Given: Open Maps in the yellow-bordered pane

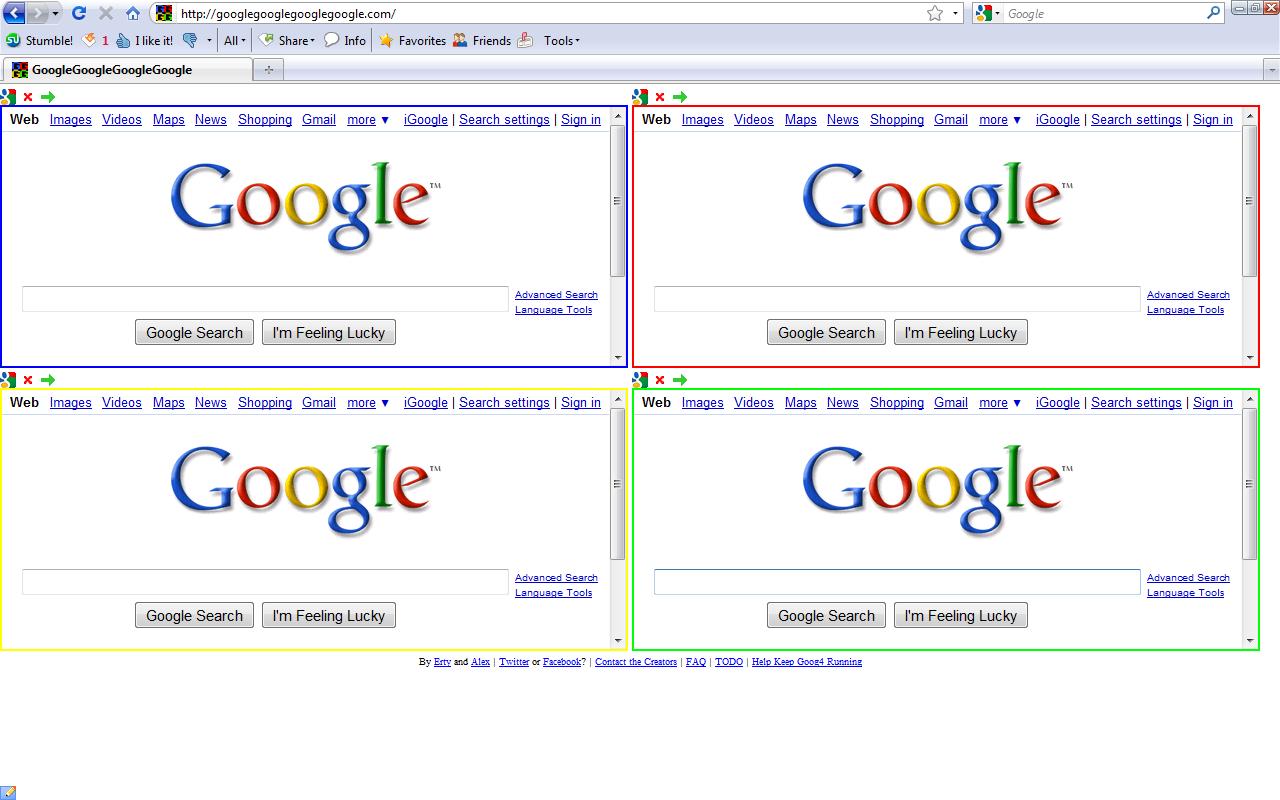Looking at the screenshot, I should (x=169, y=403).
